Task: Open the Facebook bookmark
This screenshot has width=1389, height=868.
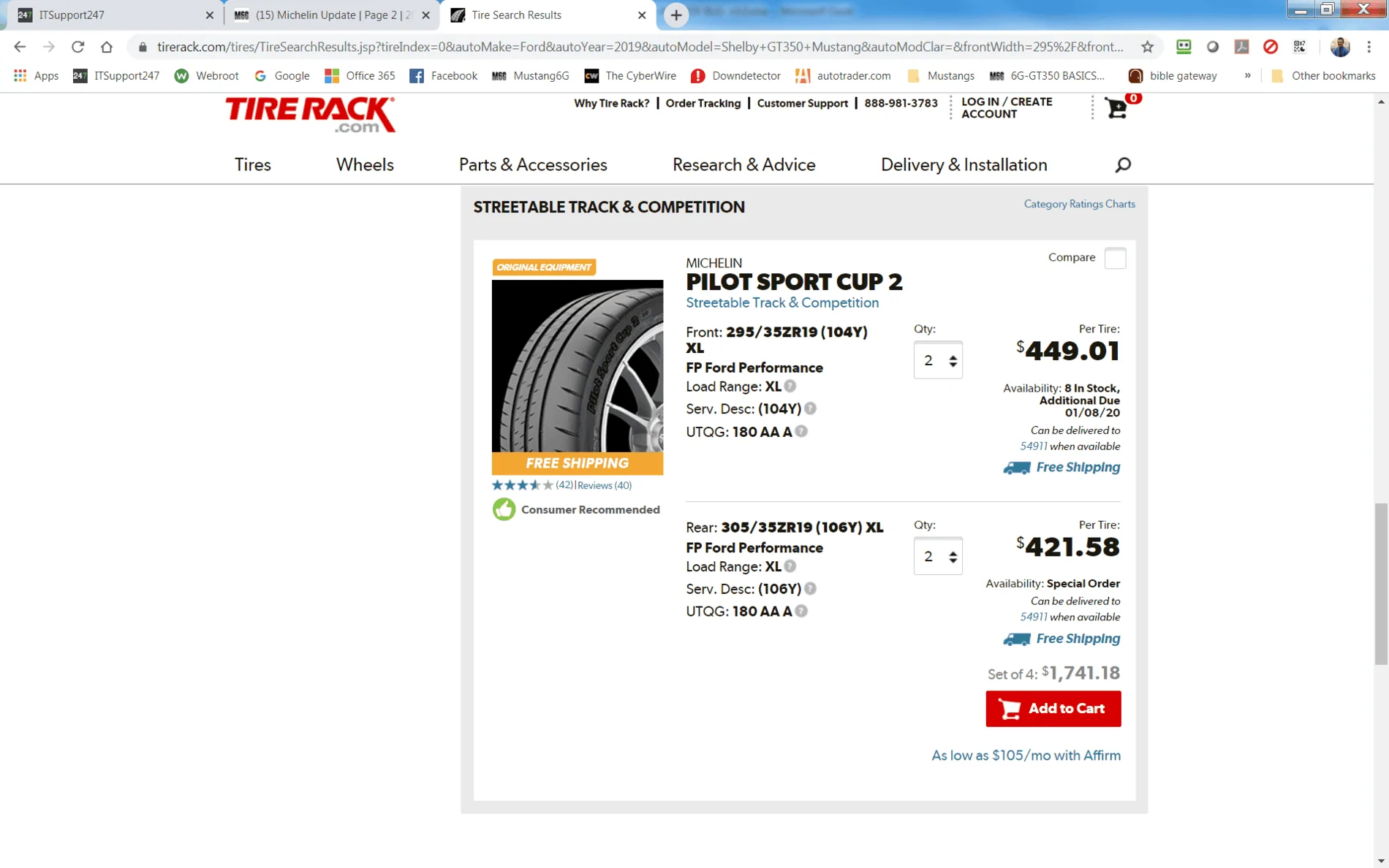Action: coord(443,75)
